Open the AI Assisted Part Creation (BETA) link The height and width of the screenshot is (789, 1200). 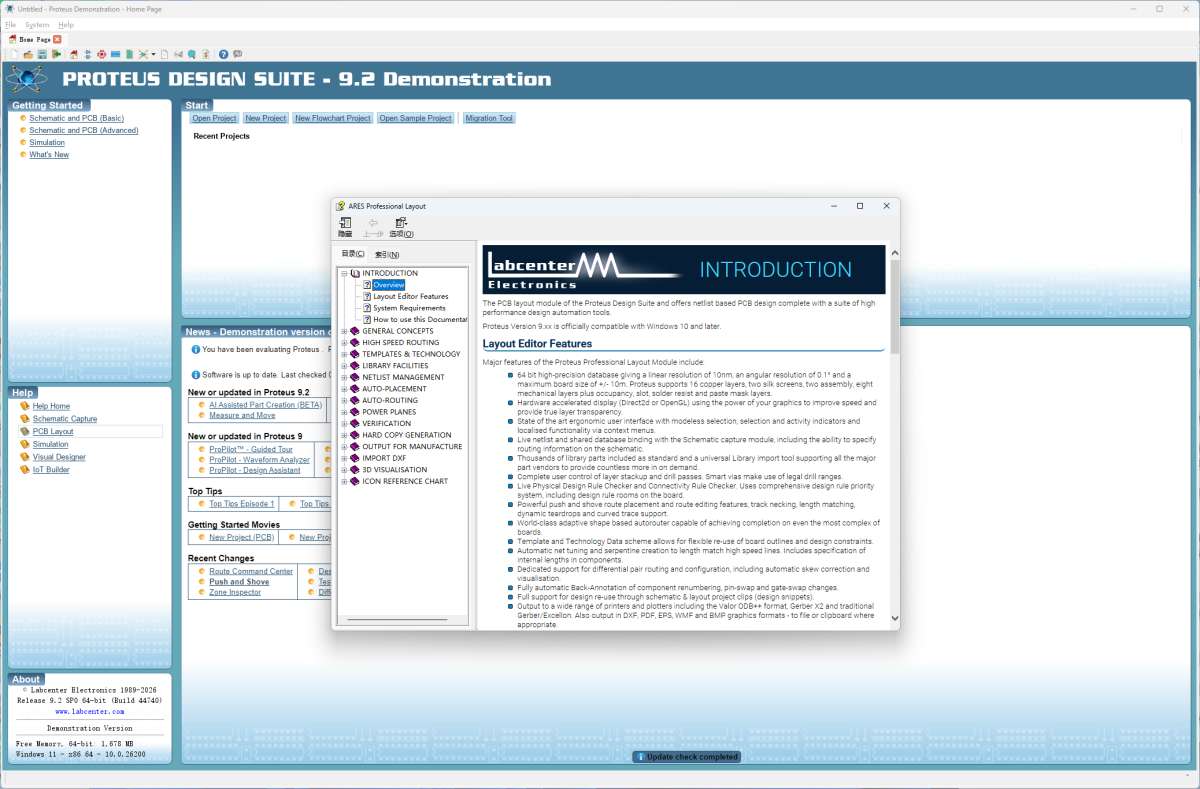point(266,404)
